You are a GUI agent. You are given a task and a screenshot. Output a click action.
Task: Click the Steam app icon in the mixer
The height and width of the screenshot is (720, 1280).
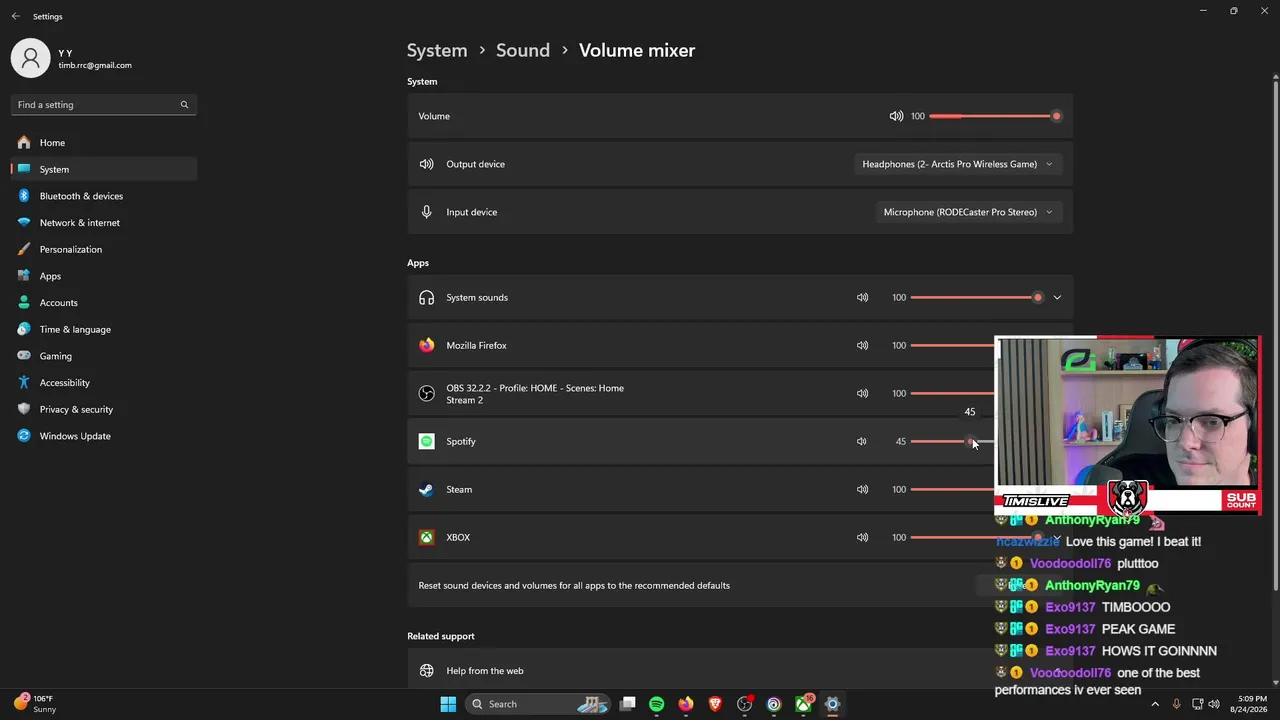tap(427, 489)
